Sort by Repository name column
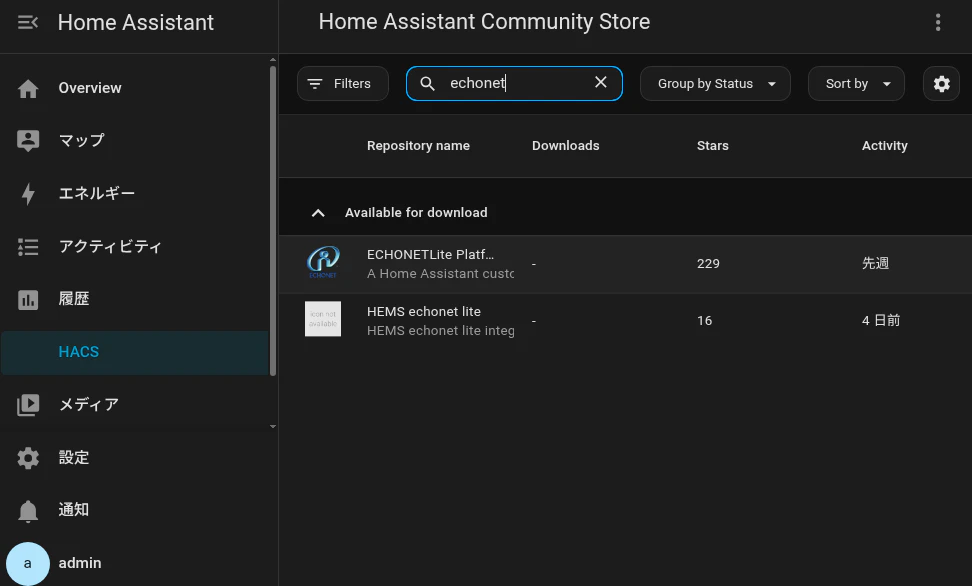Viewport: 972px width, 586px height. (418, 146)
